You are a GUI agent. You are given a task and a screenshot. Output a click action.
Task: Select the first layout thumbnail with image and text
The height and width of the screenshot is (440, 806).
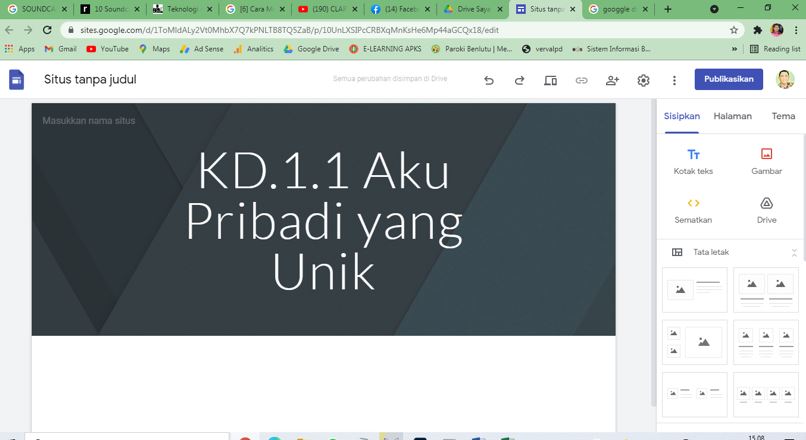click(x=695, y=289)
